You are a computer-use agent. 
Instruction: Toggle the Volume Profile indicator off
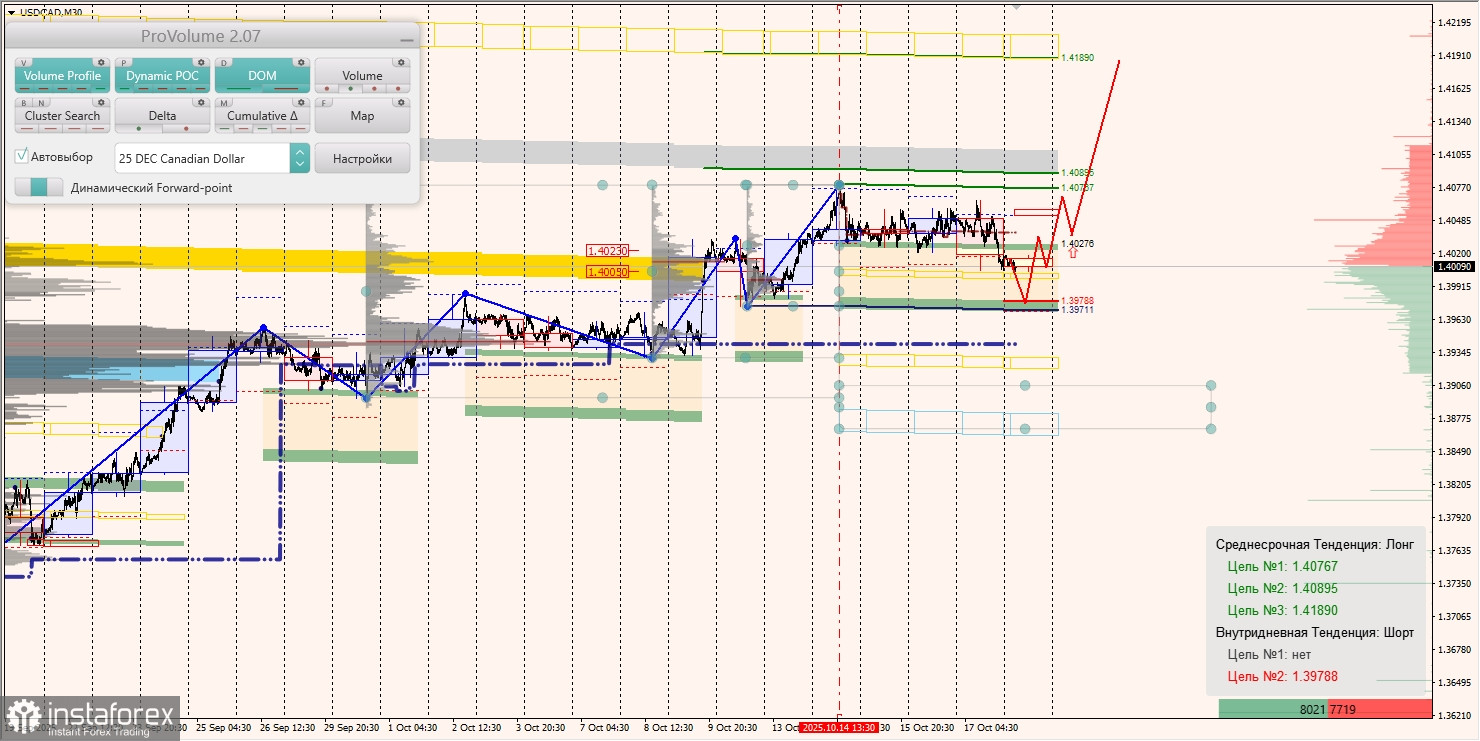(x=62, y=76)
